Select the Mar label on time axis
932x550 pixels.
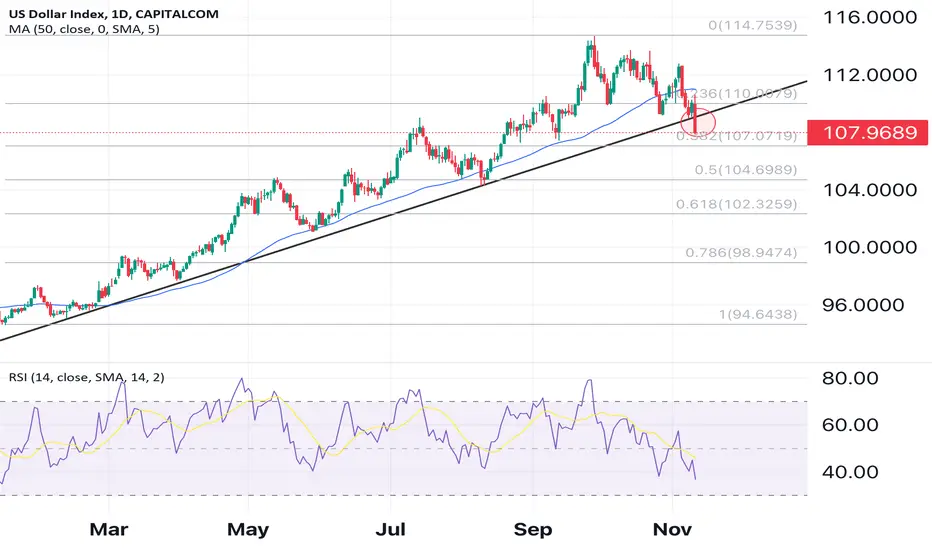tap(109, 529)
